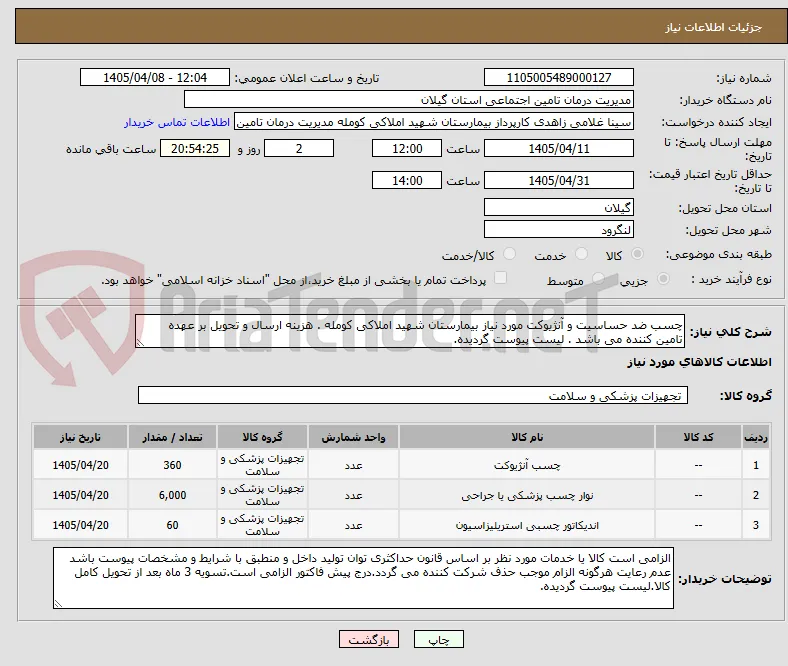Click the buyer notes textarea
The image size is (788, 666).
pyautogui.click(x=363, y=578)
